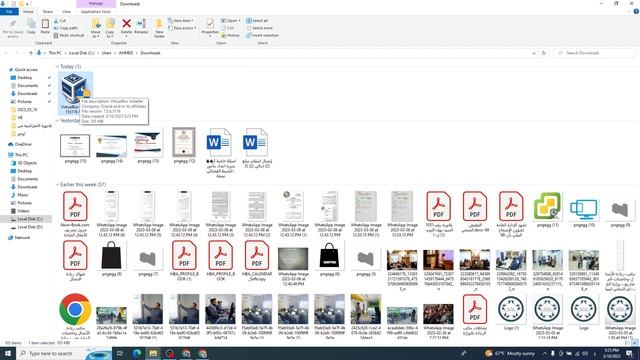Open OneDrive in navigation pane
This screenshot has width=640, height=360.
[20, 144]
